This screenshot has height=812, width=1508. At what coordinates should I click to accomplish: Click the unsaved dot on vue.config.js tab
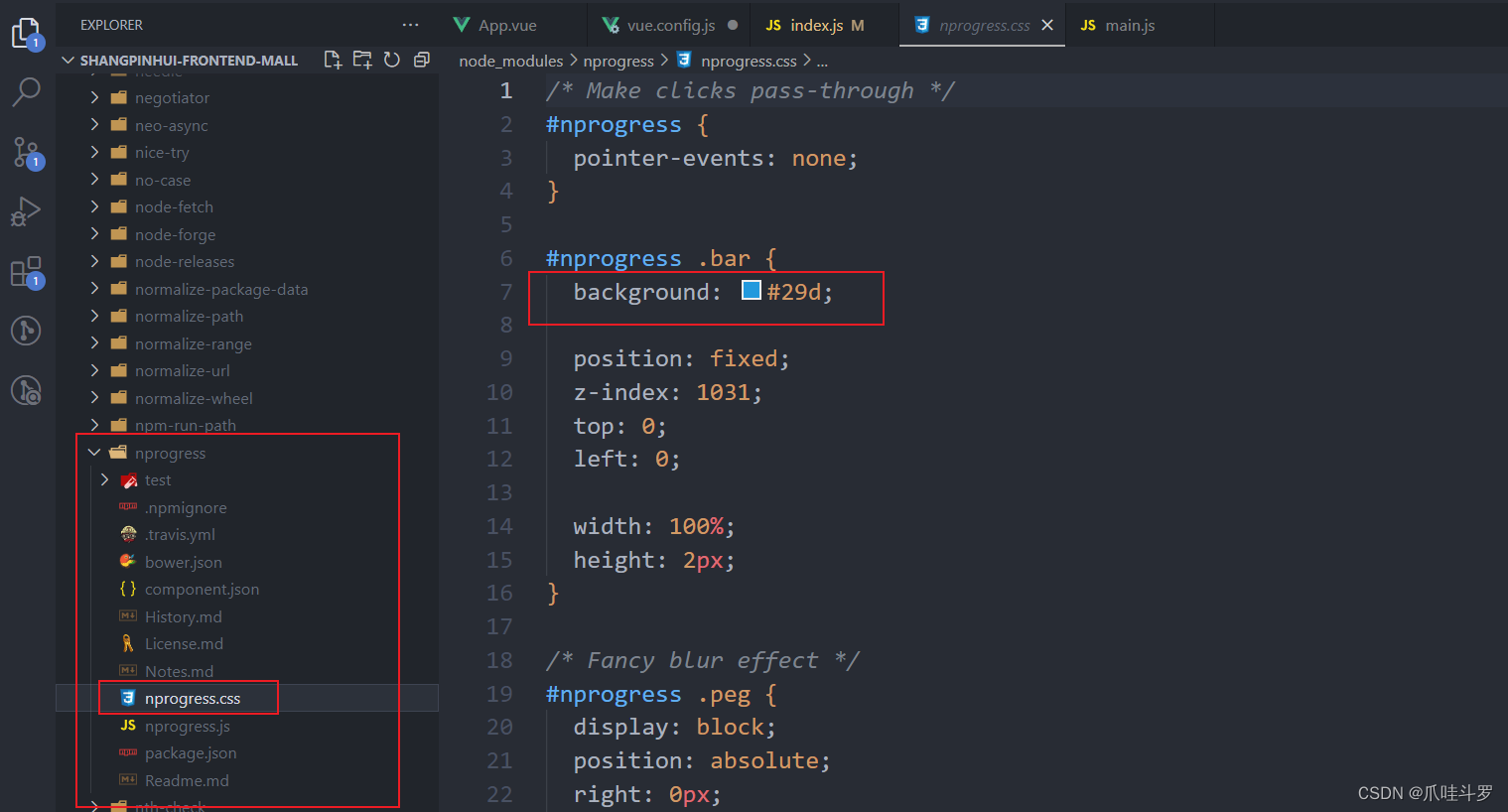[733, 25]
